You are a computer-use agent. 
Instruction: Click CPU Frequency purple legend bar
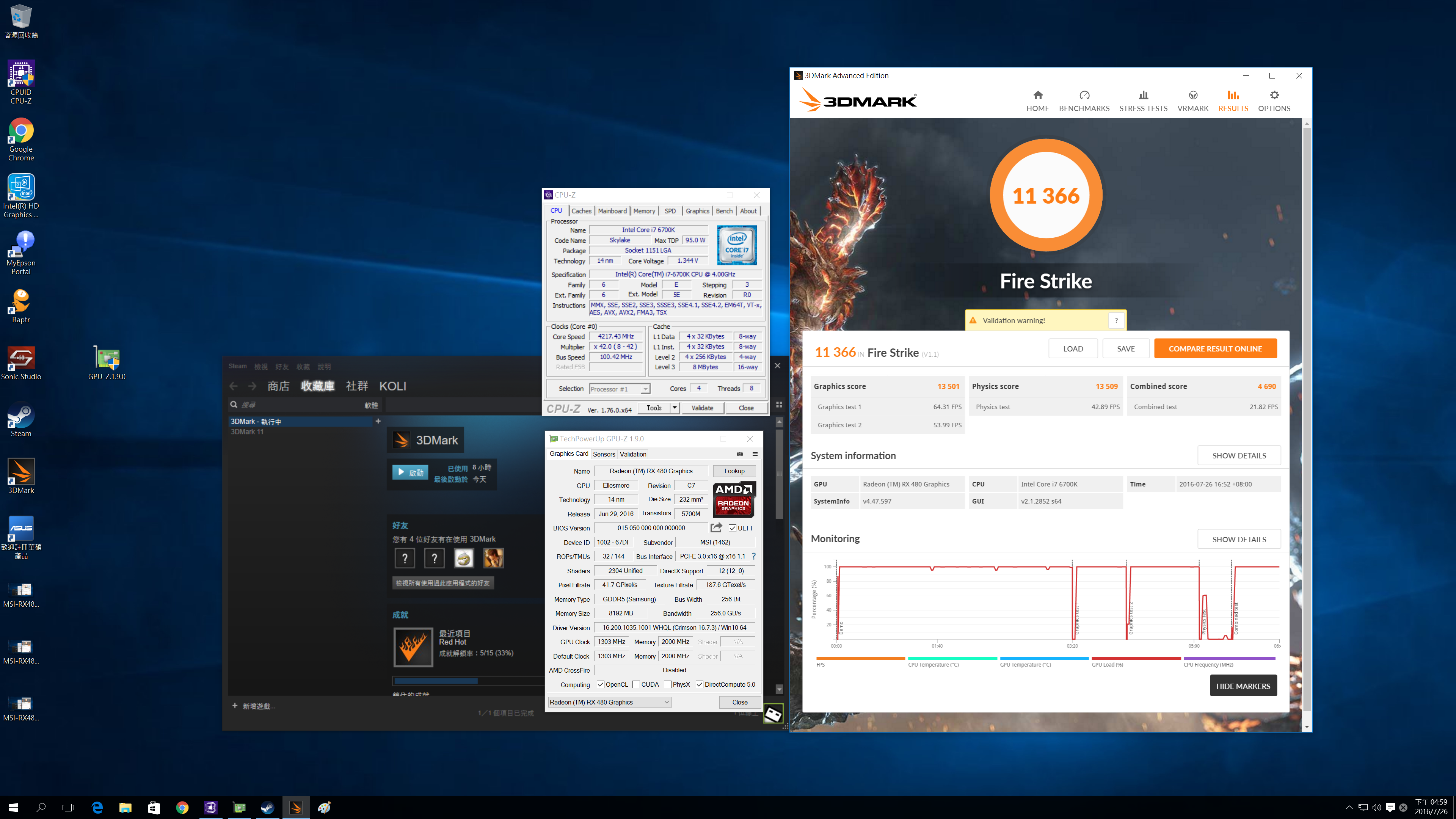coord(1229,658)
